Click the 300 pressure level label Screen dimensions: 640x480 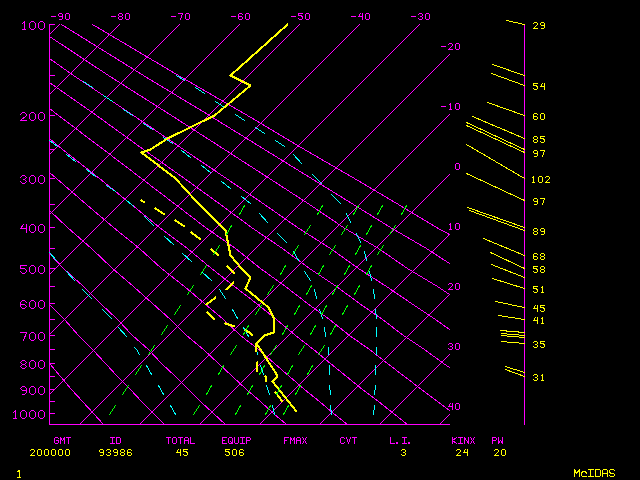33,179
